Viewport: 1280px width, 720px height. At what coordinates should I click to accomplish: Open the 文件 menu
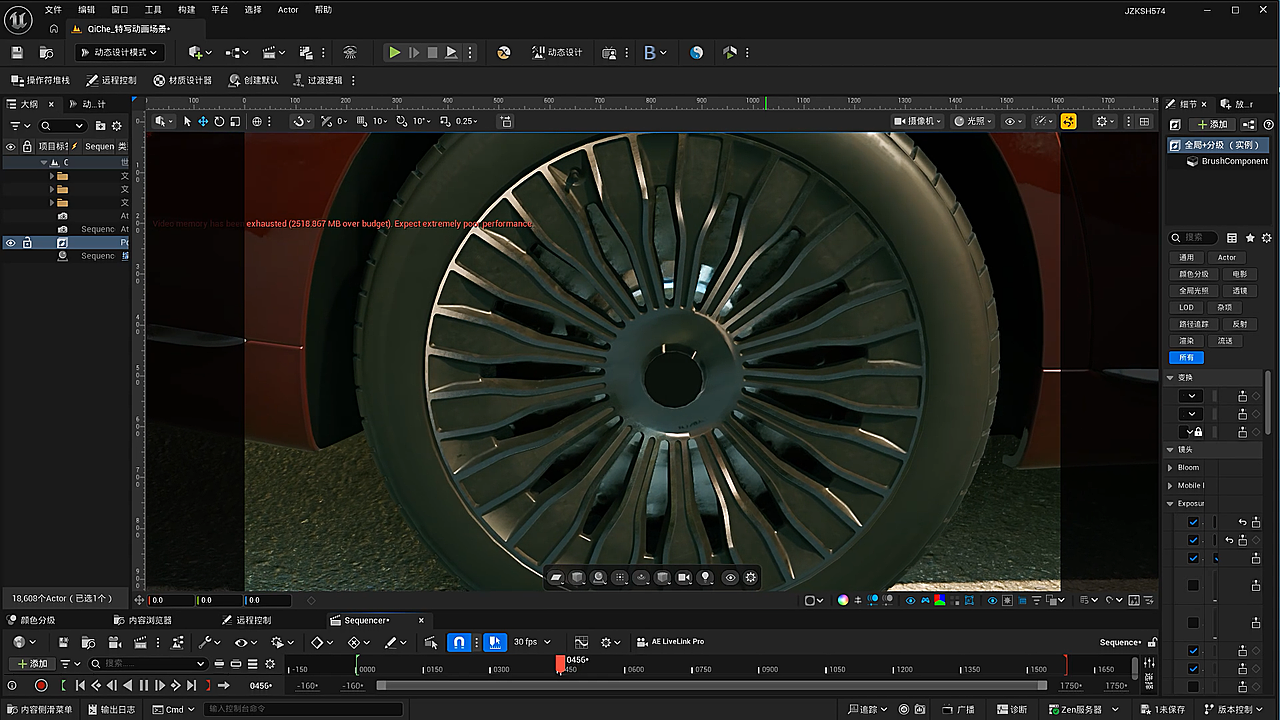(x=53, y=10)
